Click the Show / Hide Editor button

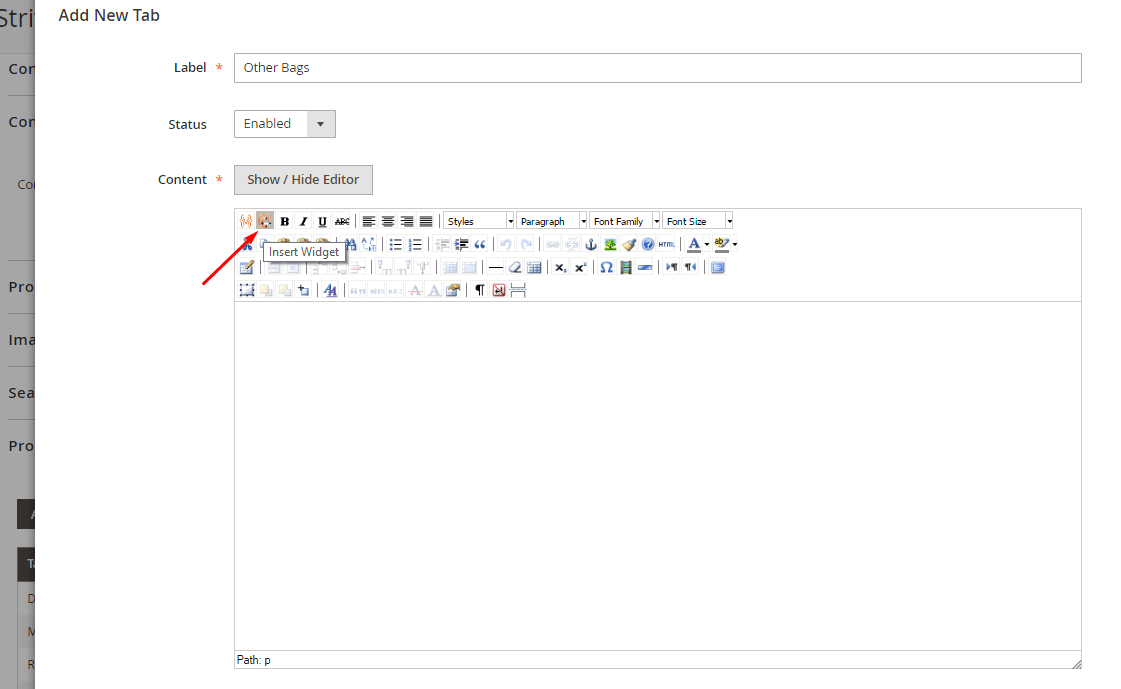coord(303,180)
